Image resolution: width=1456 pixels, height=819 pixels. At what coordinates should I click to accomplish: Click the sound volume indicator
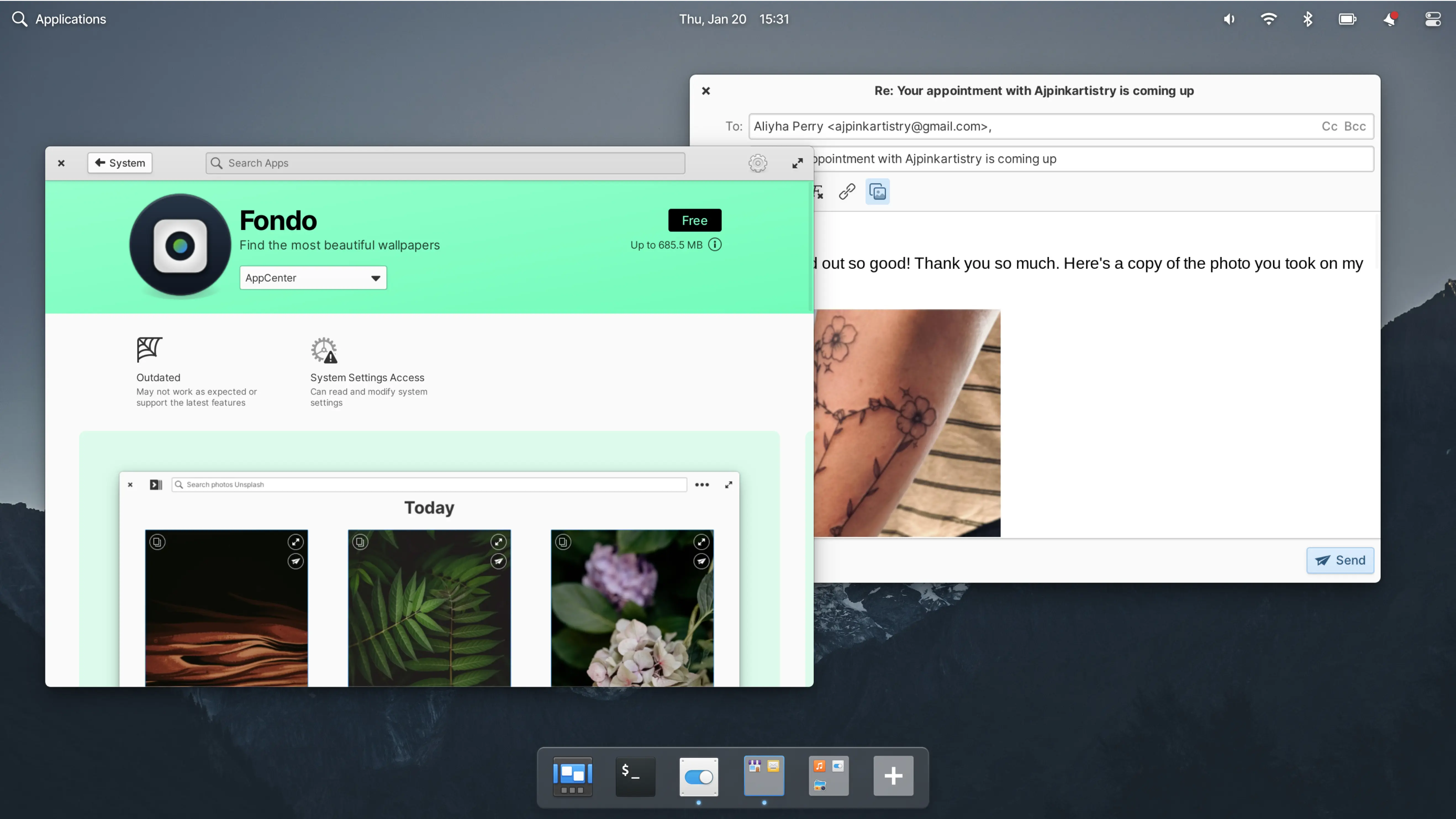1229,19
